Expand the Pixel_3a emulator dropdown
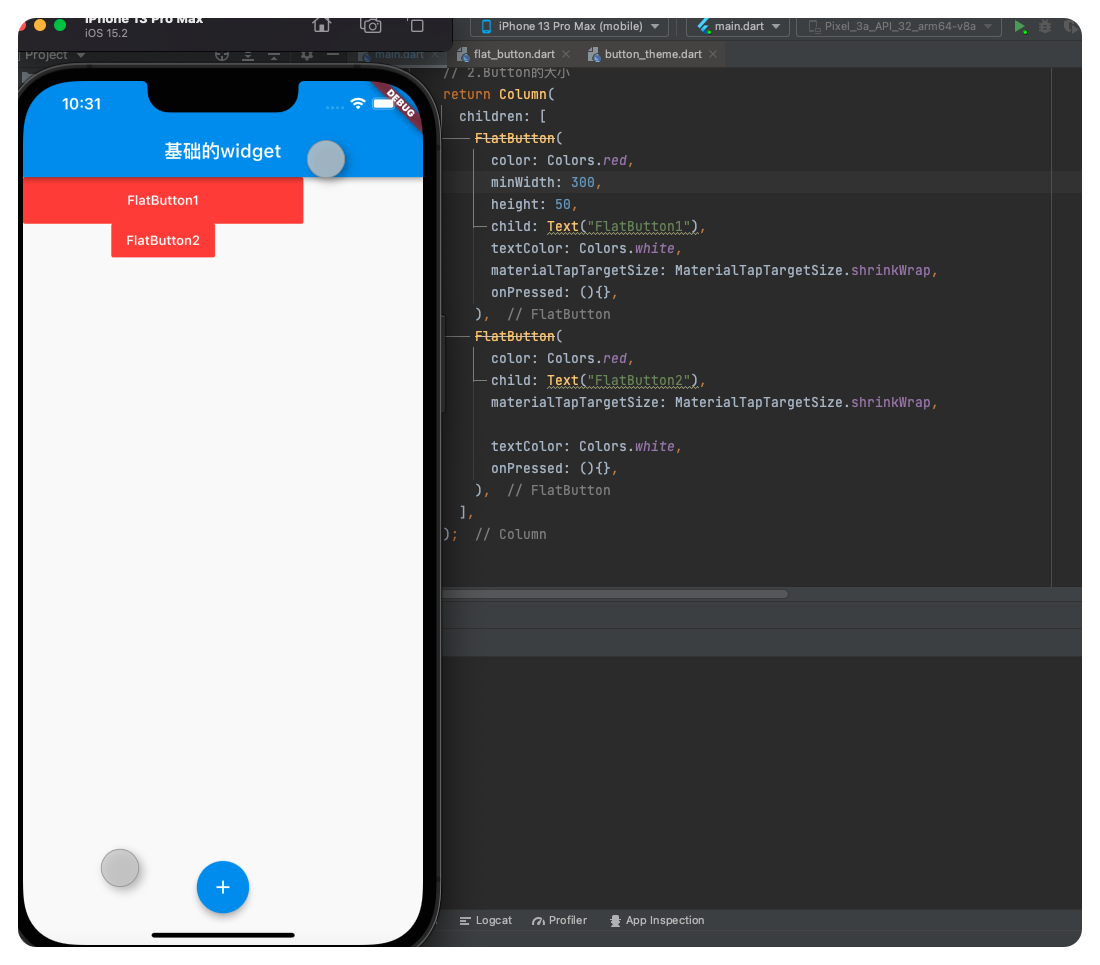1100x965 pixels. 898,27
